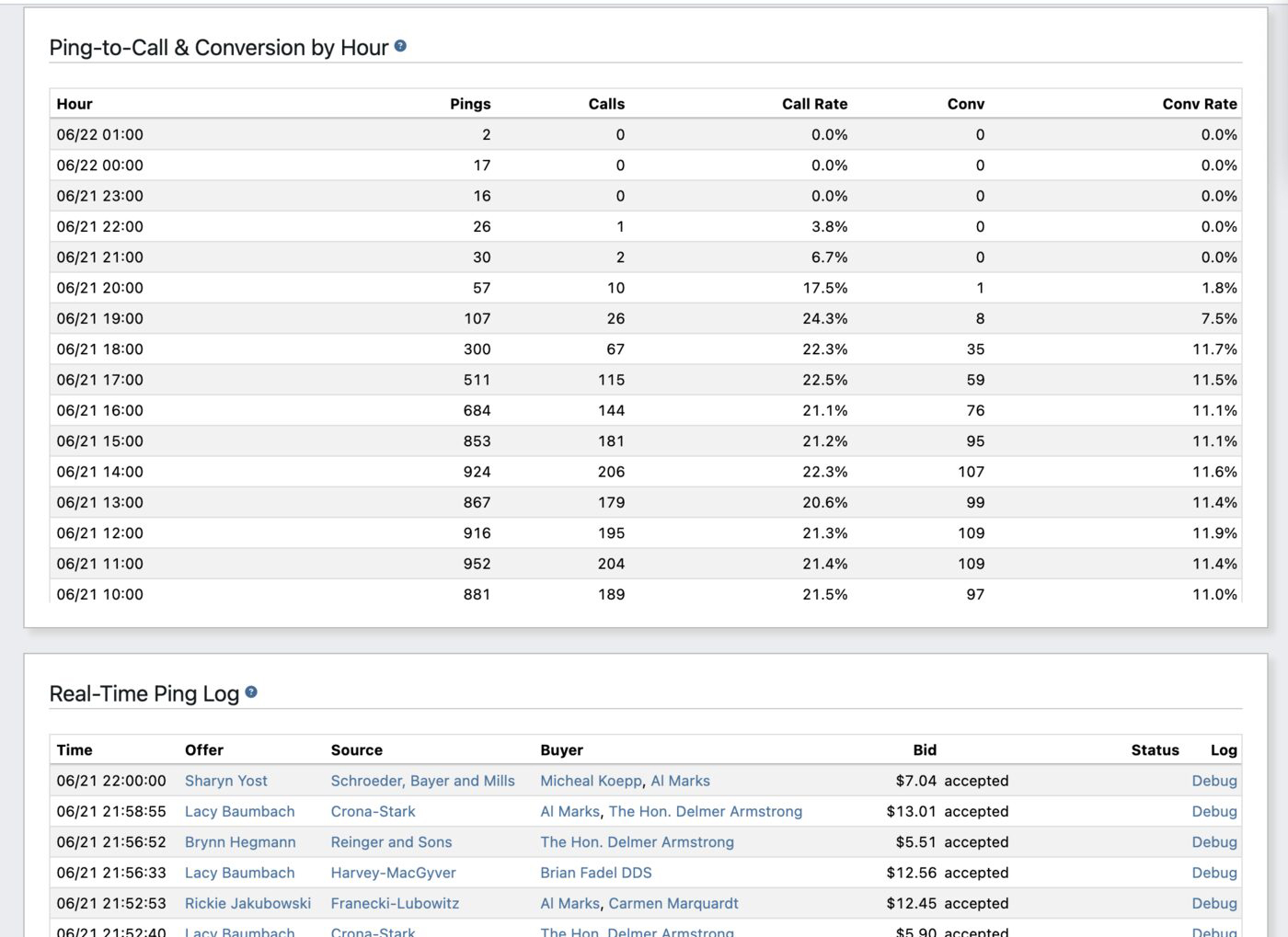
Task: Open Debug log for the 21:52:53 ping
Action: [1214, 903]
